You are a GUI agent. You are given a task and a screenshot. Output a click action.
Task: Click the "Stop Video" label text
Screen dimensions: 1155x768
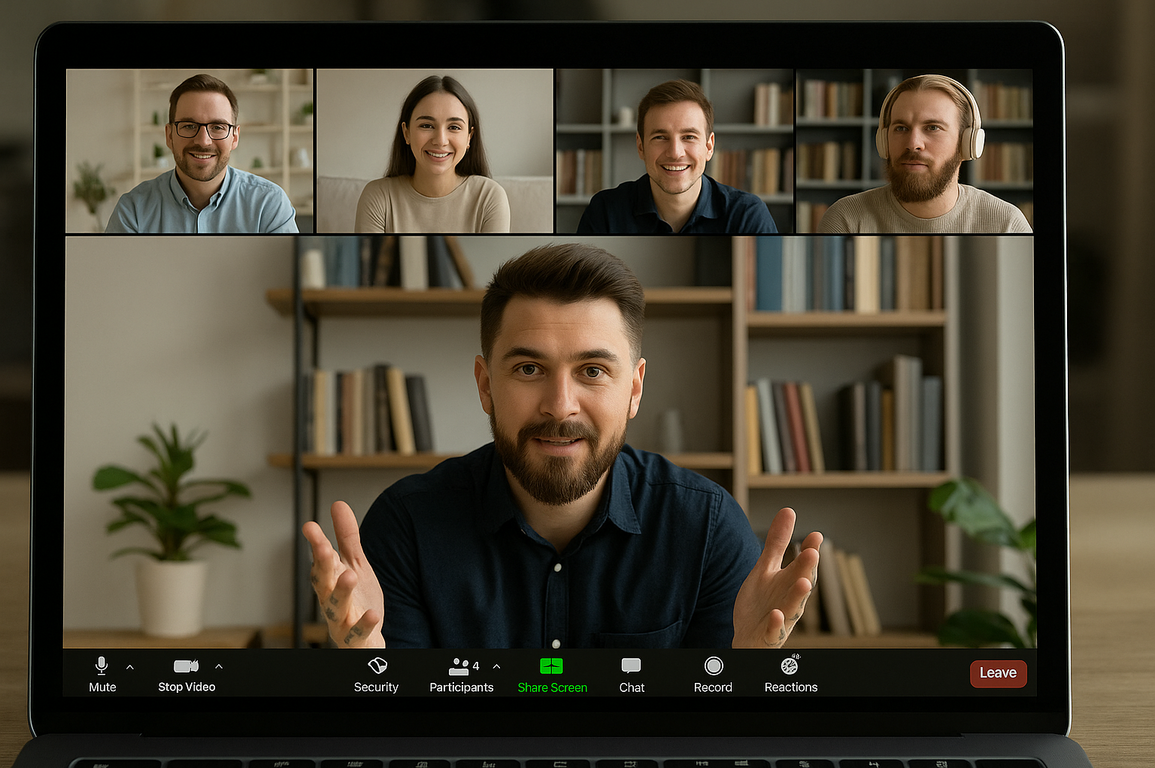[186, 687]
